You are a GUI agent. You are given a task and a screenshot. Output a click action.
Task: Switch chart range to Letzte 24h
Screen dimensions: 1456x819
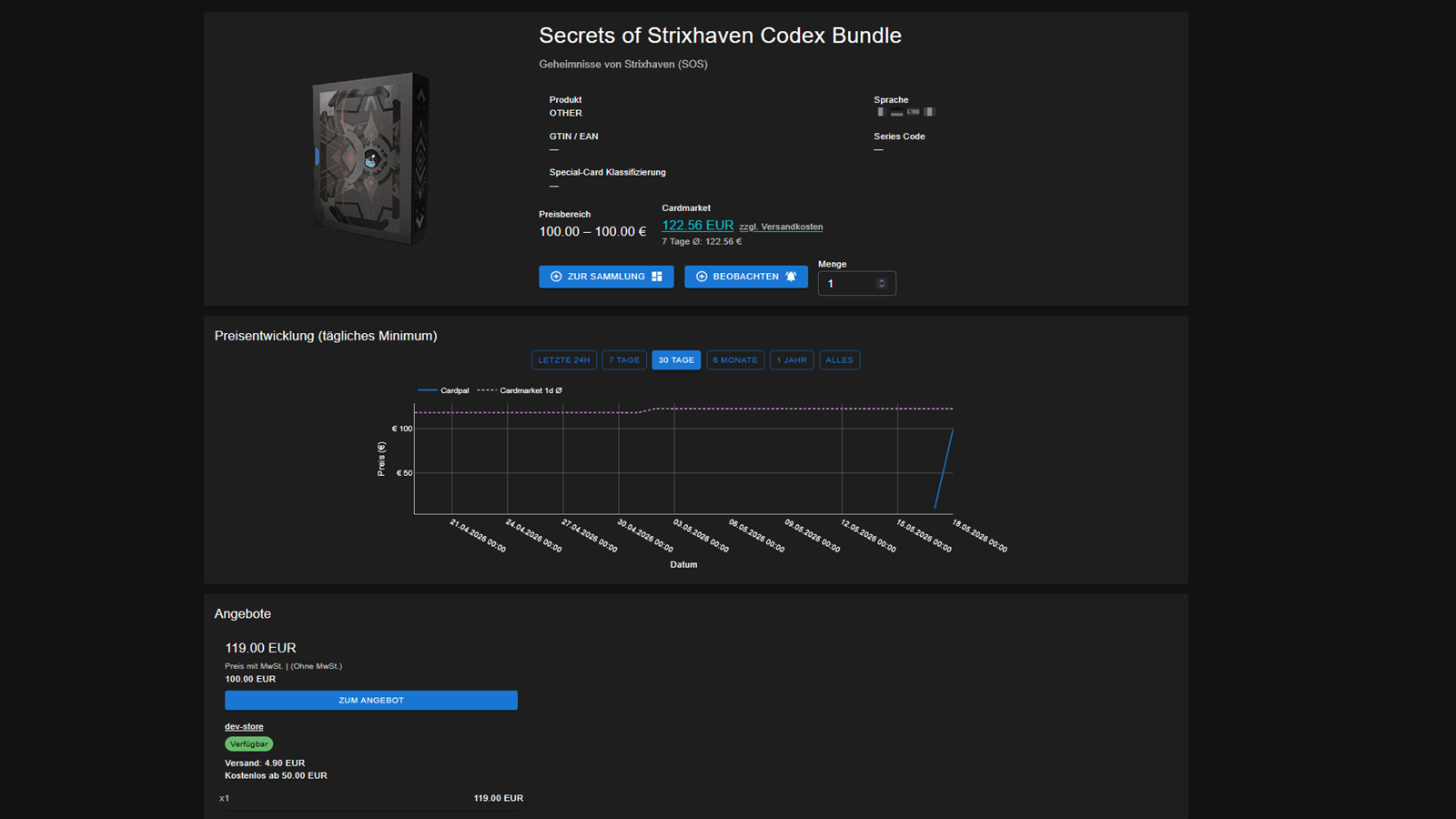564,360
